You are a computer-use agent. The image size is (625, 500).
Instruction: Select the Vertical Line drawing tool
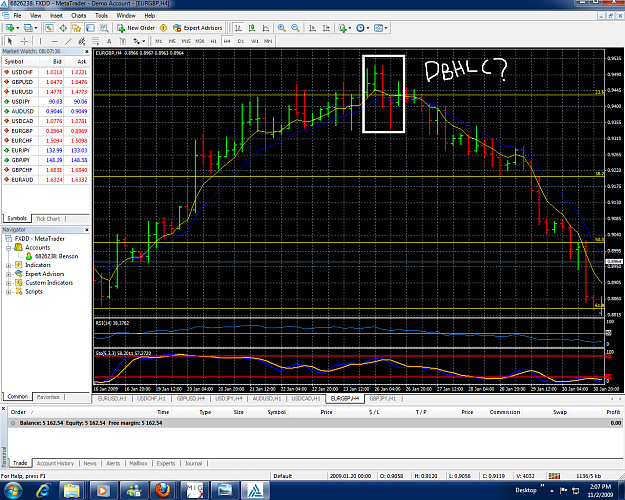40,41
